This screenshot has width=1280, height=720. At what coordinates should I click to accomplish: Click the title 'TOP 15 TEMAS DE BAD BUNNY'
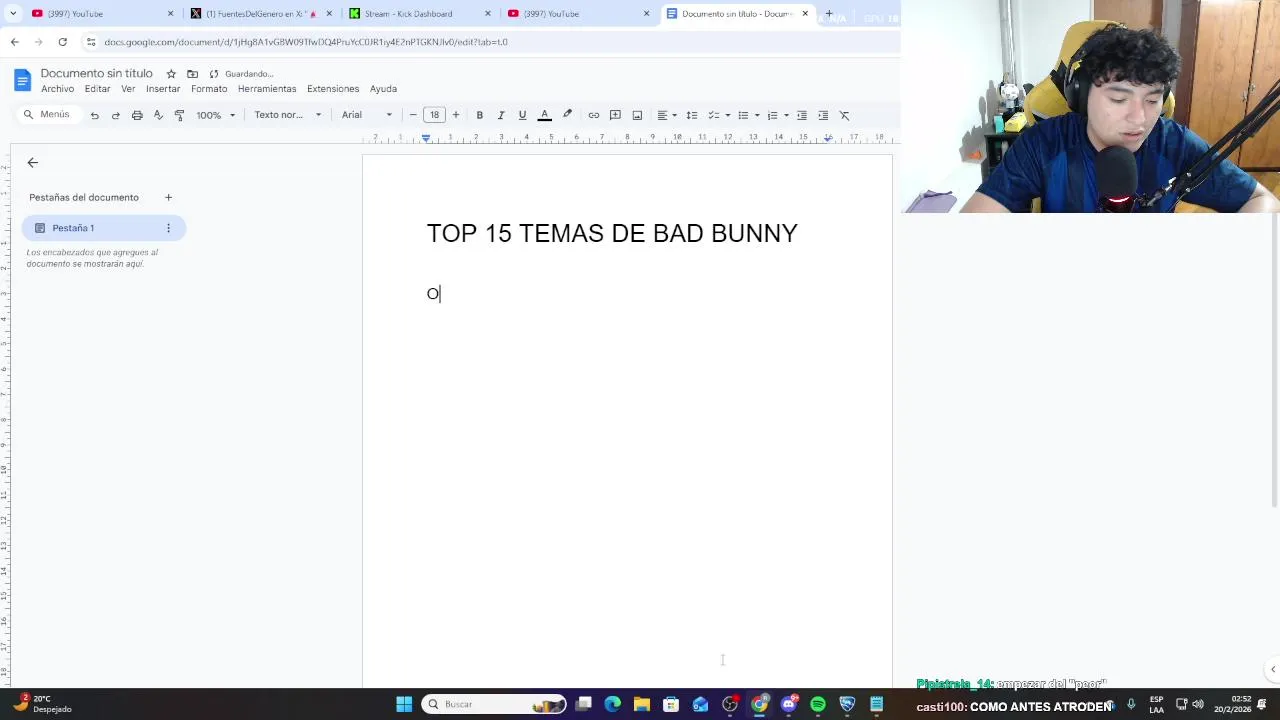(x=612, y=233)
